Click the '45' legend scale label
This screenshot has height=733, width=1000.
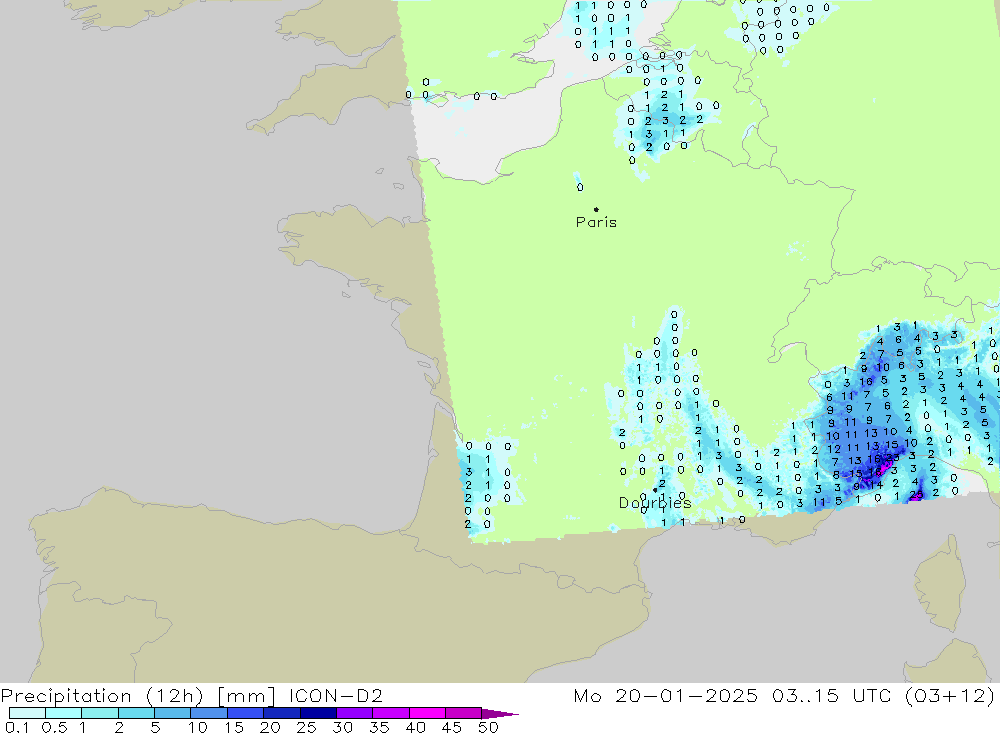click(452, 727)
